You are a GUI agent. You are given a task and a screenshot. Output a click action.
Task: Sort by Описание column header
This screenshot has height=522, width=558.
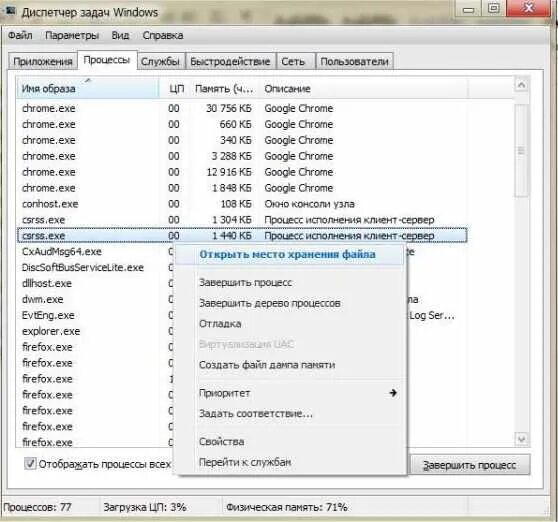363,89
